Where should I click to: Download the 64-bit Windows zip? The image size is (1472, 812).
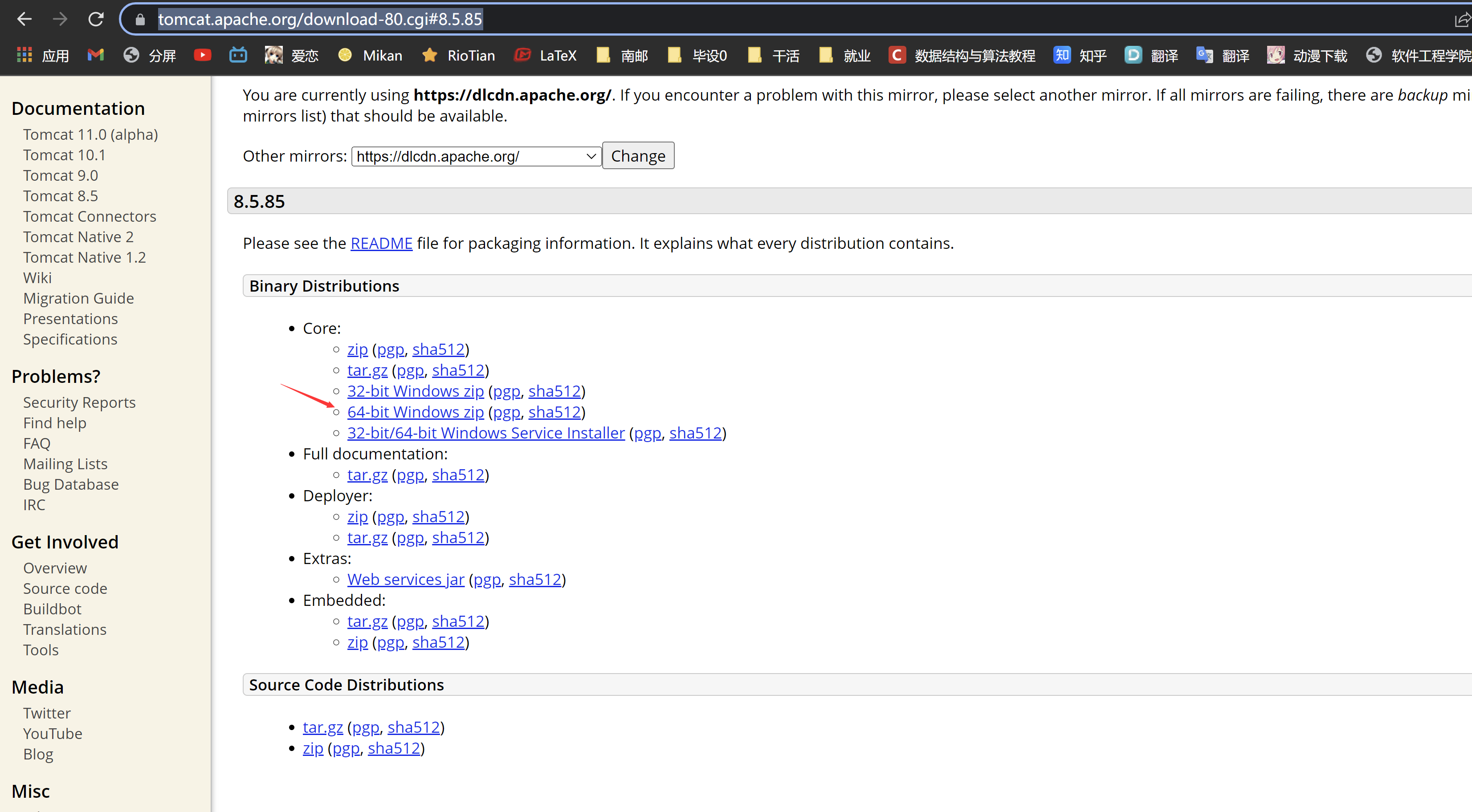(x=416, y=412)
